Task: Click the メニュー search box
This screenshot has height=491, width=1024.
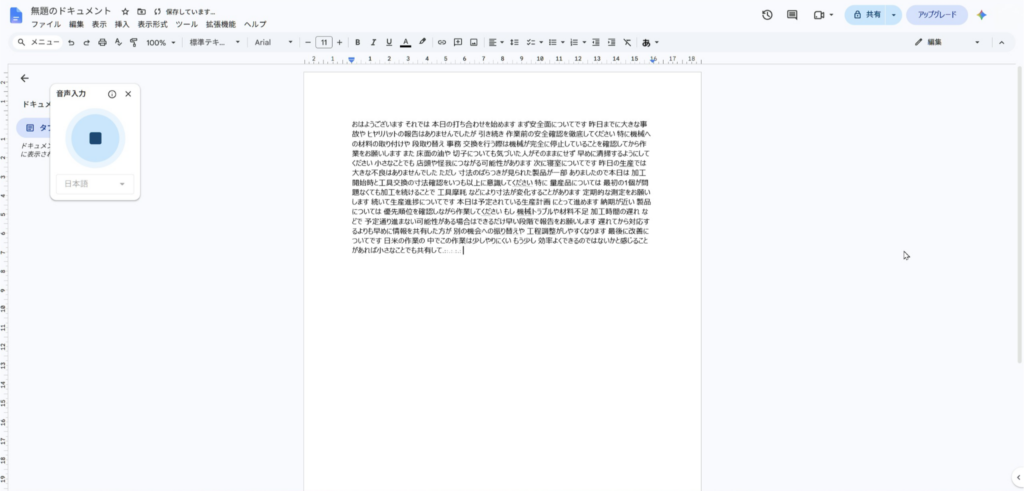Action: coord(39,42)
